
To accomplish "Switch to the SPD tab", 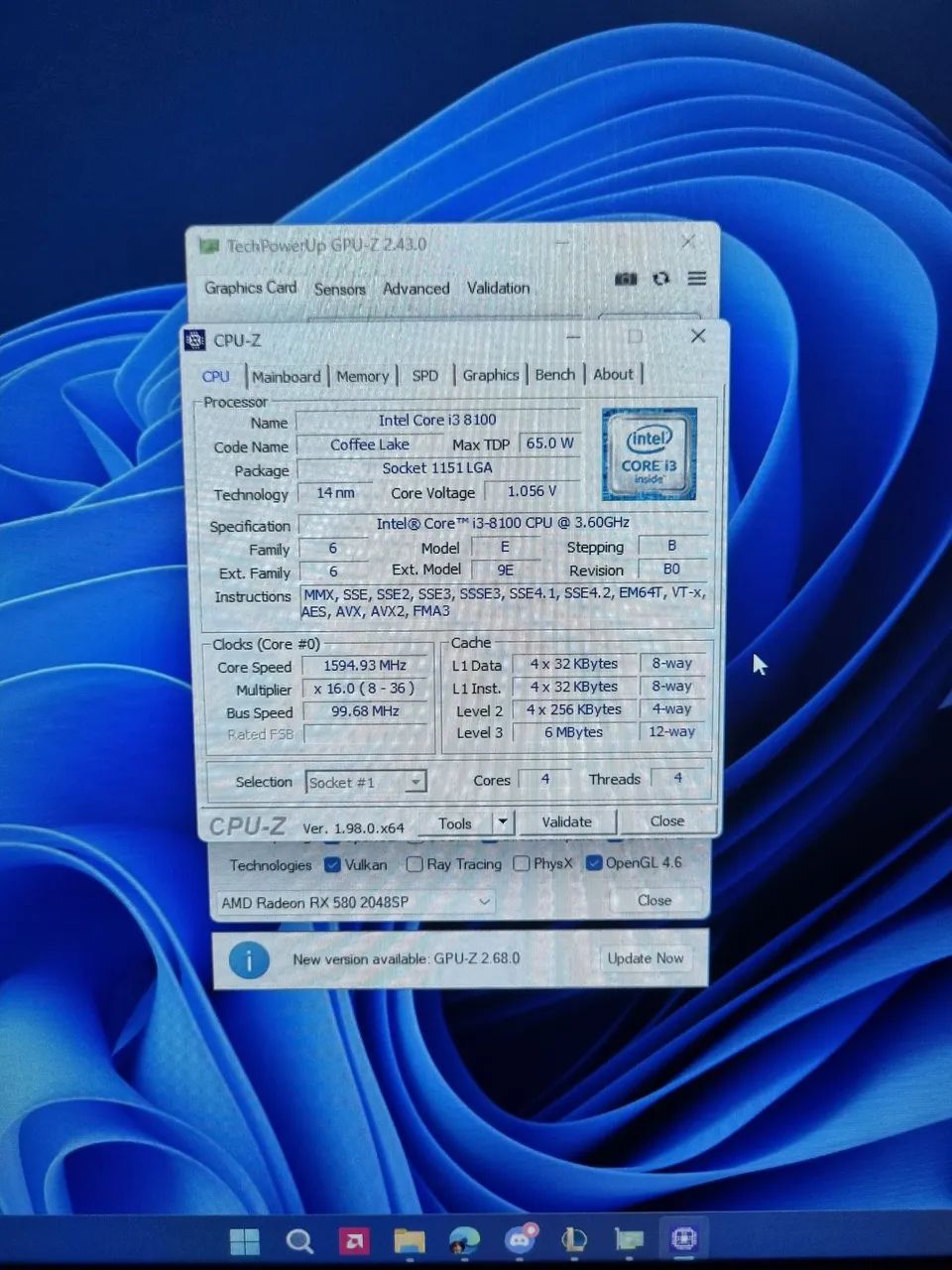I will pyautogui.click(x=424, y=376).
